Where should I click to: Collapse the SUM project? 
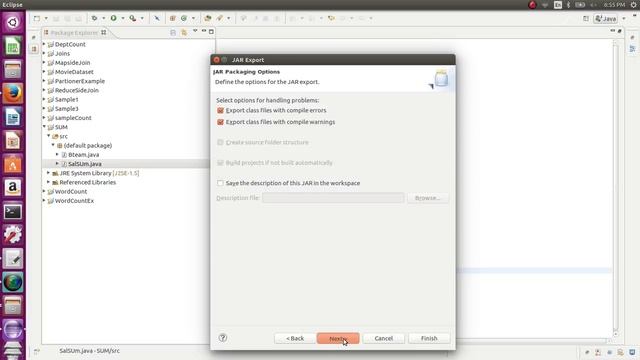(44, 127)
